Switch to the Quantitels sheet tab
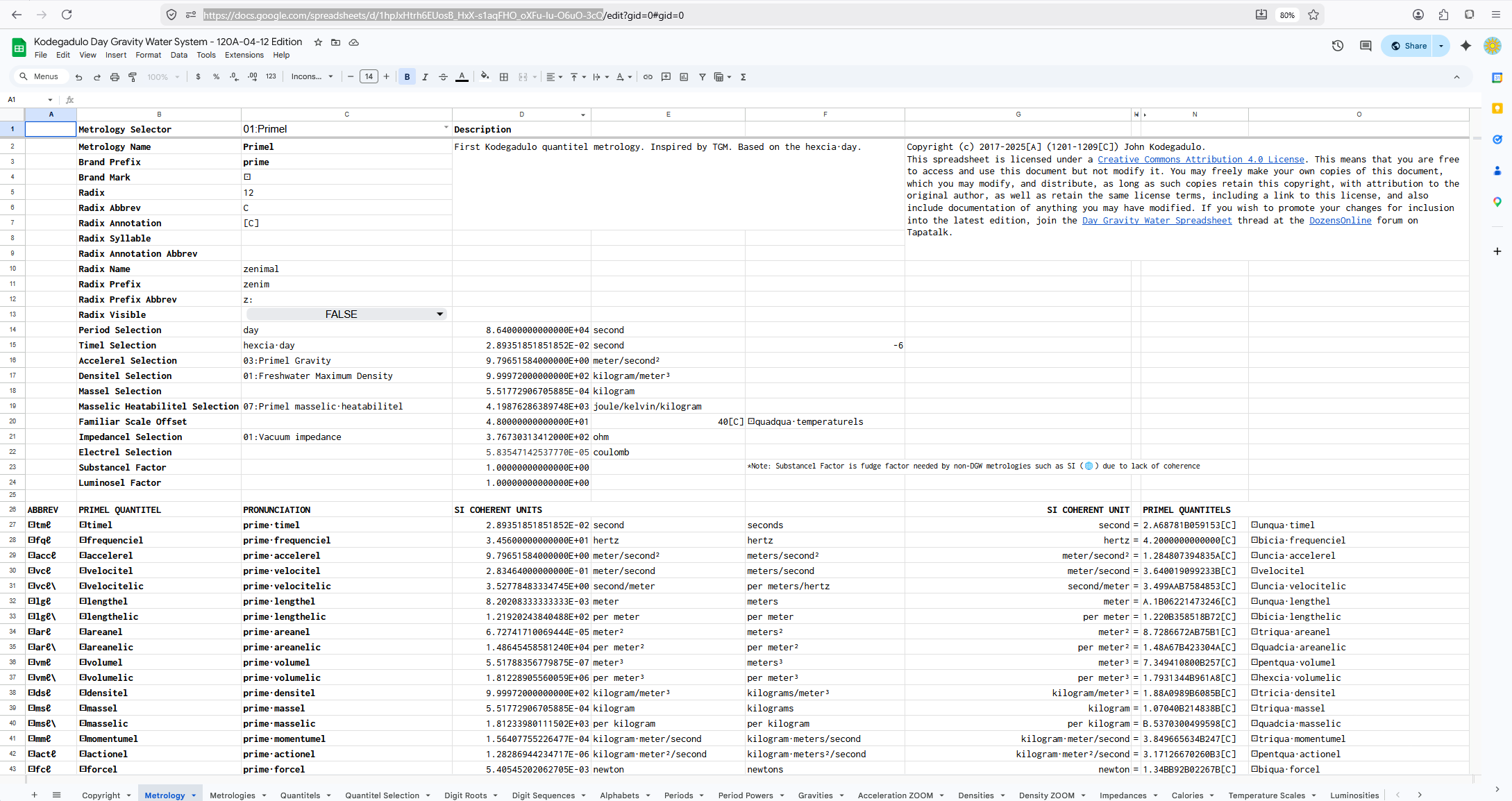1512x801 pixels. pos(300,795)
